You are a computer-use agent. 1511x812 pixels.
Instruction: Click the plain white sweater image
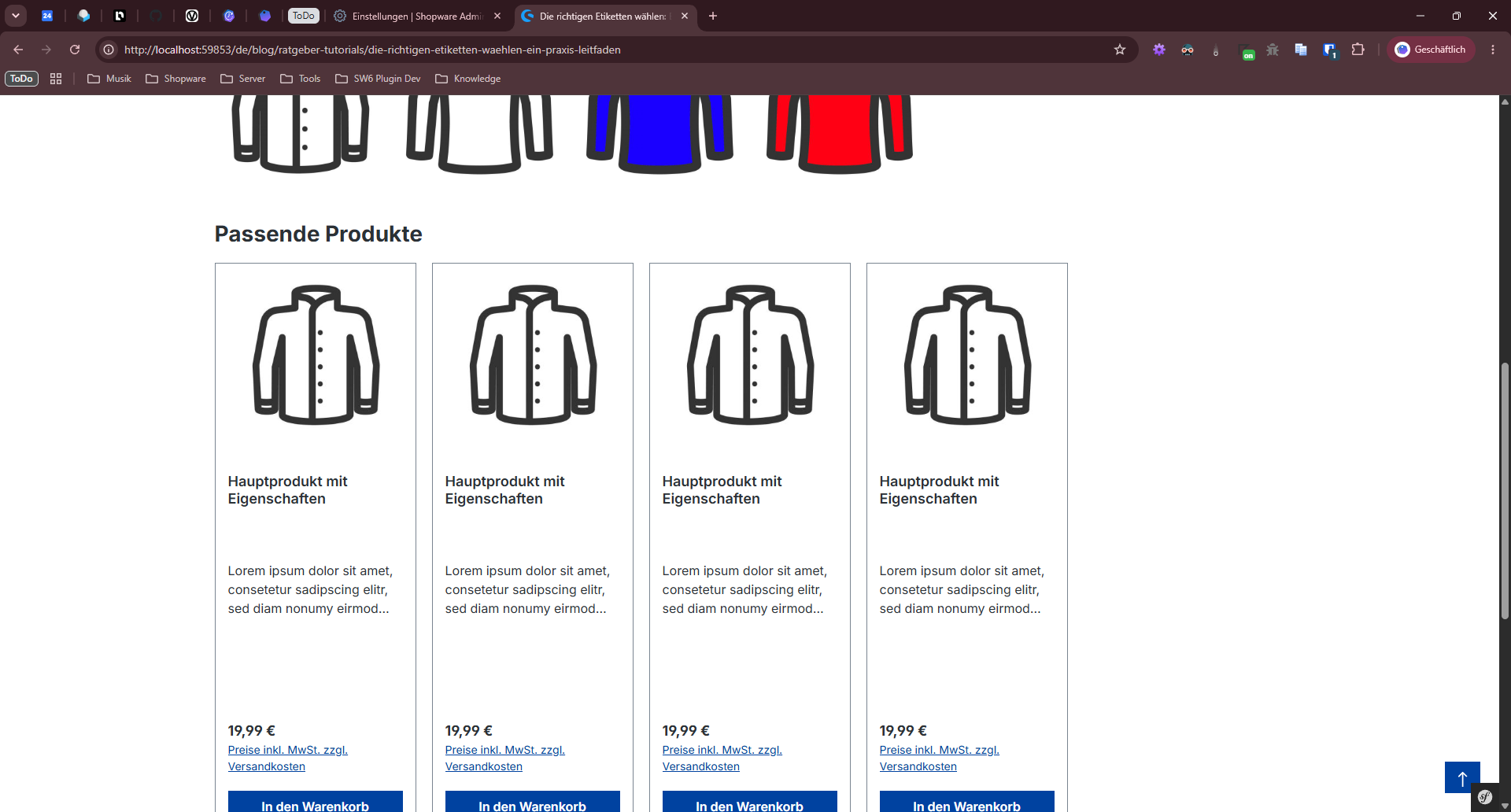click(479, 134)
